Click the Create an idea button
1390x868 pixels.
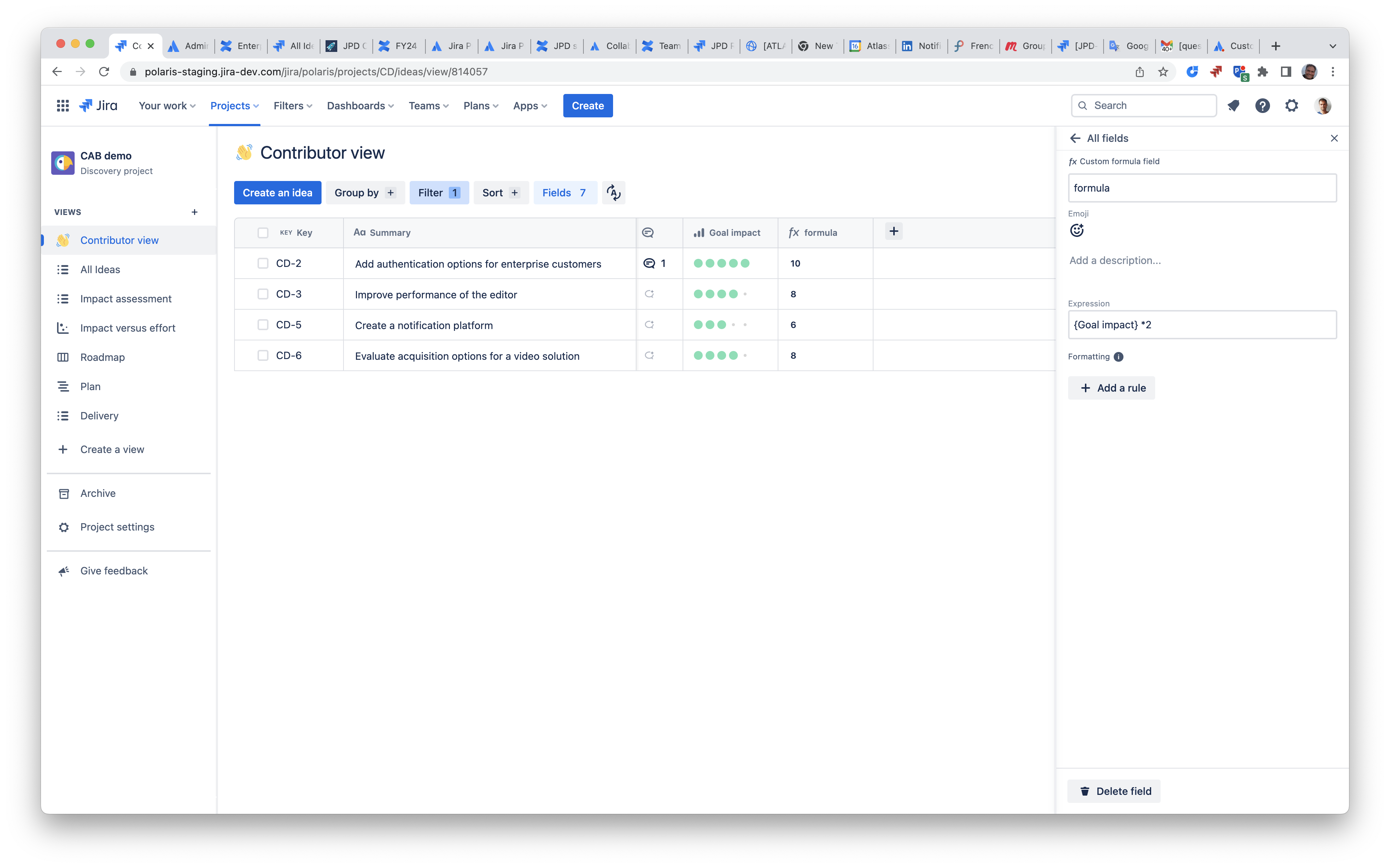[x=277, y=192]
